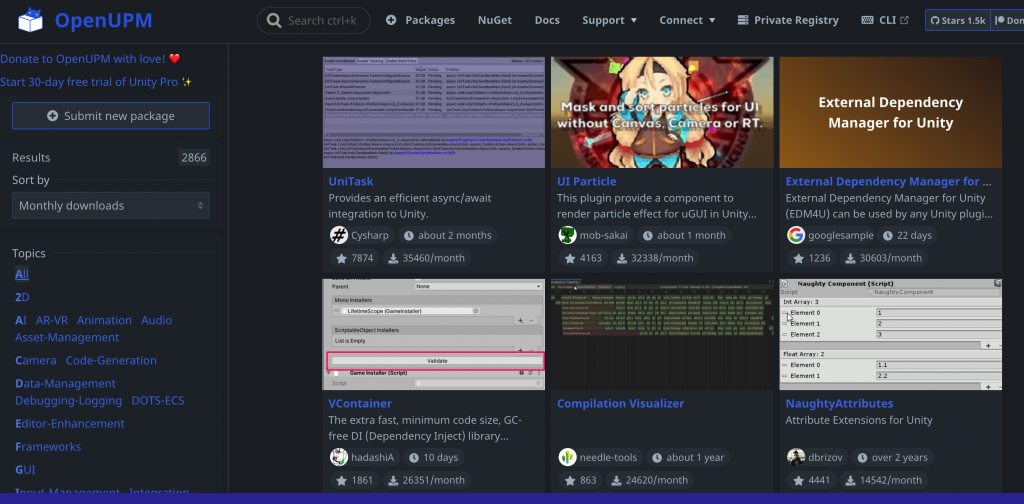This screenshot has width=1024, height=504.
Task: Click the googlesample Google avatar icon
Action: point(795,235)
